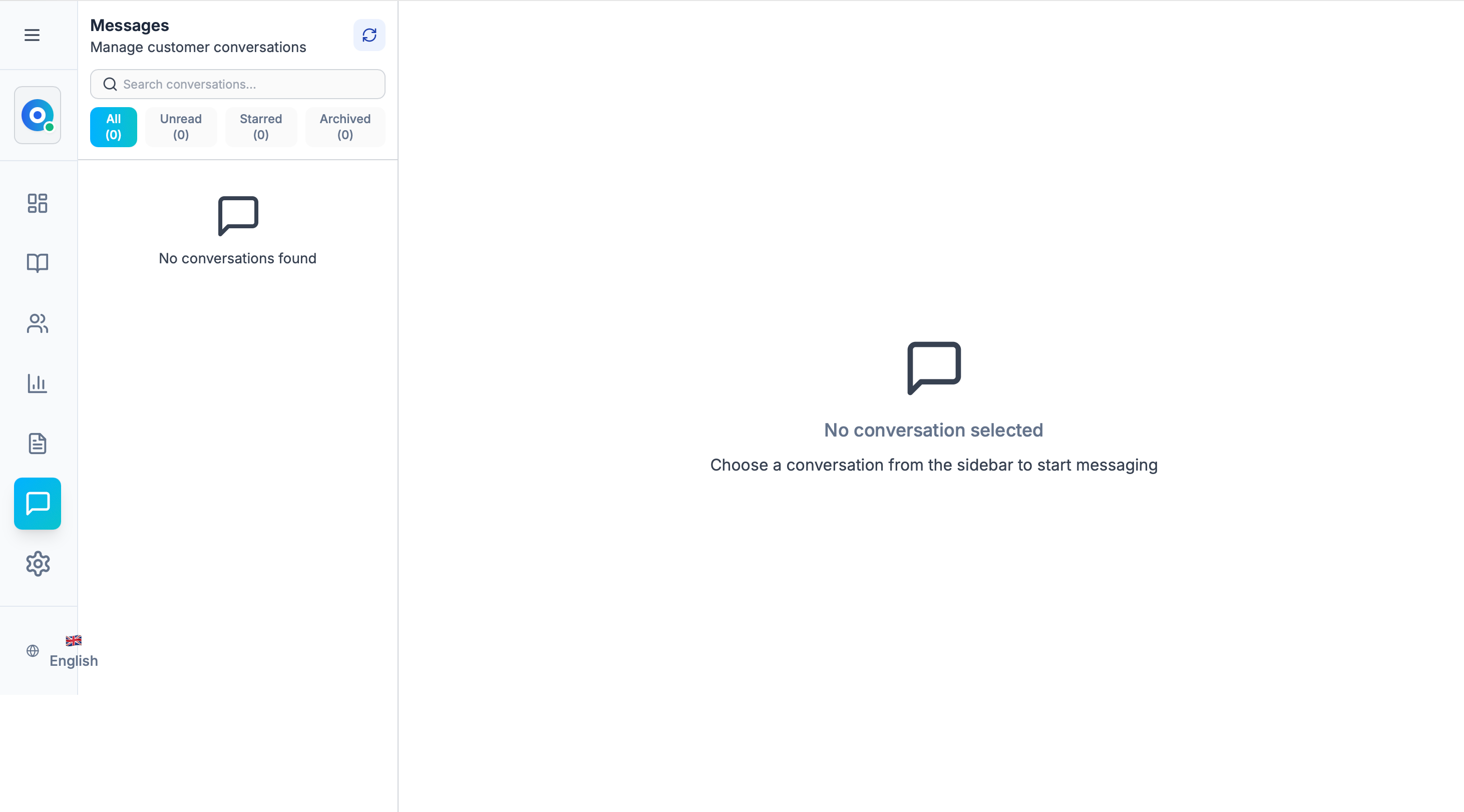Viewport: 1464px width, 812px height.
Task: Open the settings gear icon
Action: (38, 564)
